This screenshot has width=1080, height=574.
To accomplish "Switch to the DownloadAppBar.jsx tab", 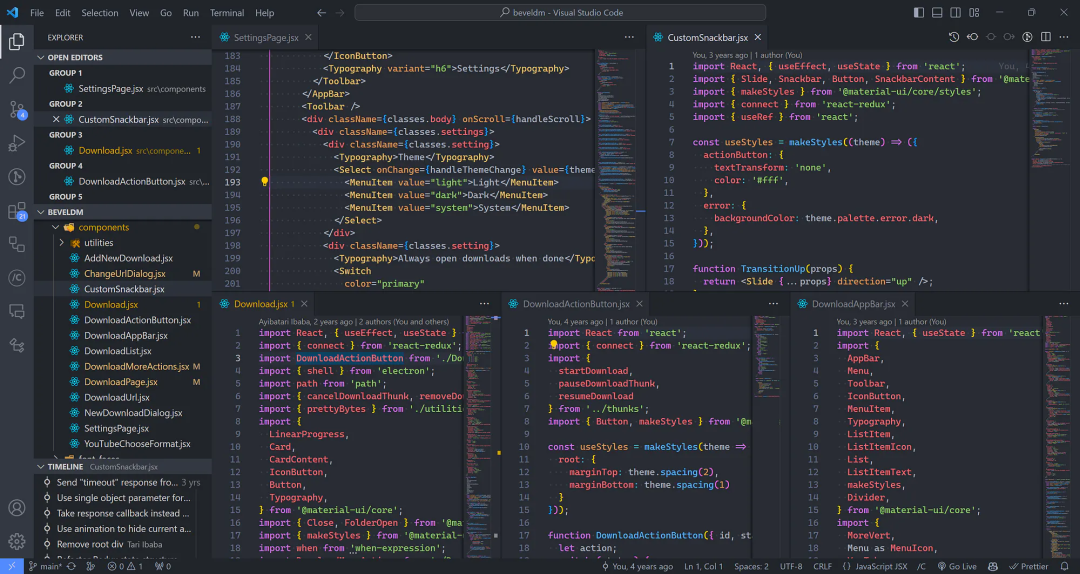I will pos(852,304).
